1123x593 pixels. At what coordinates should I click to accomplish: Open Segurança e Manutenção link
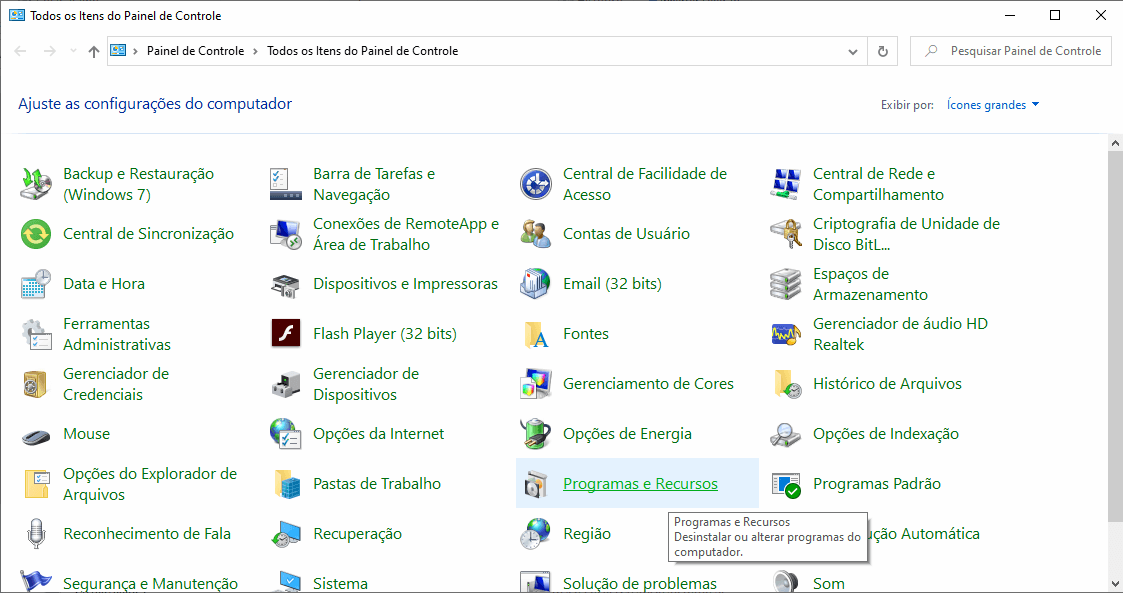tap(150, 584)
